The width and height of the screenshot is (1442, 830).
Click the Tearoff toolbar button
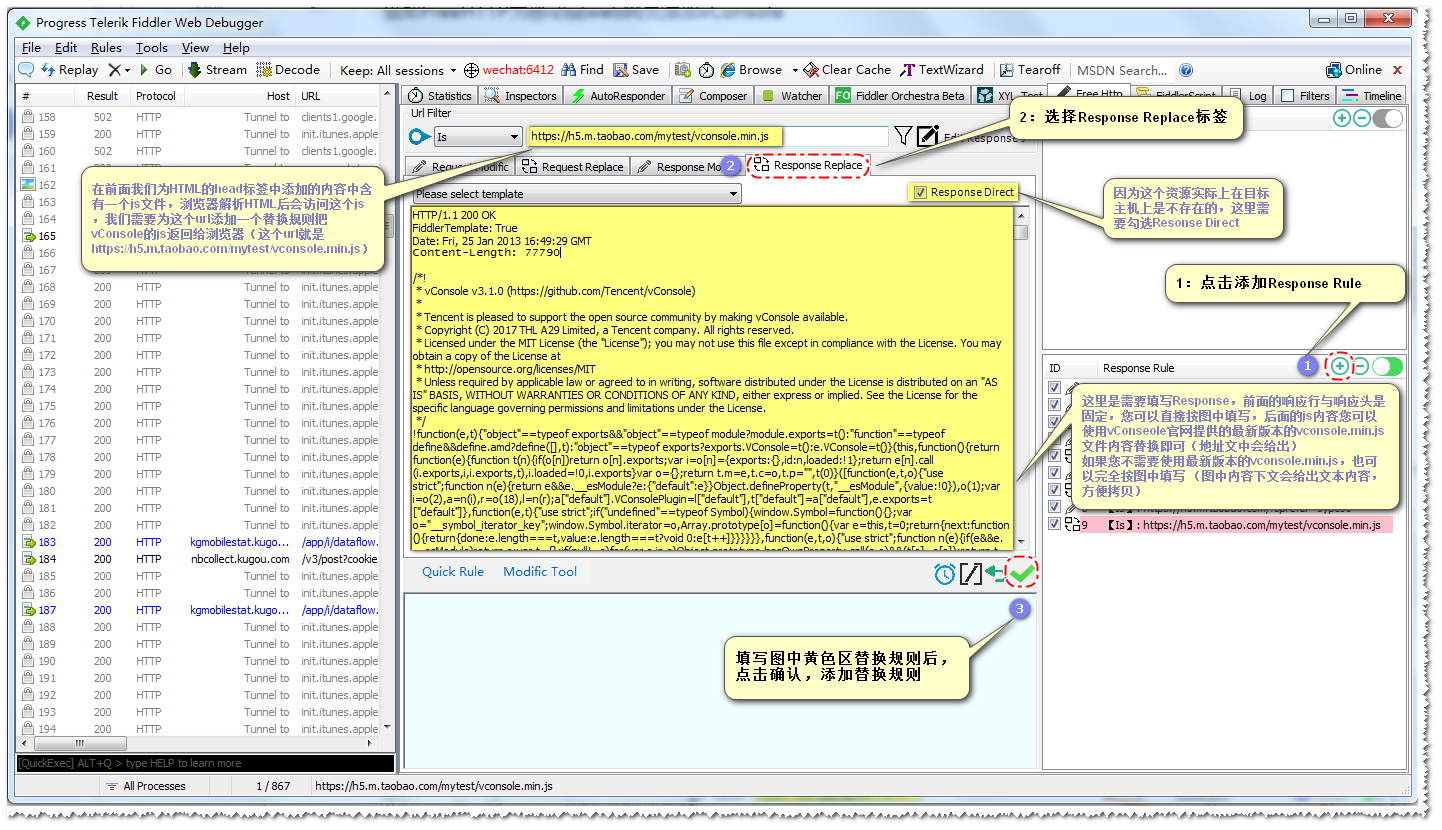point(1029,70)
